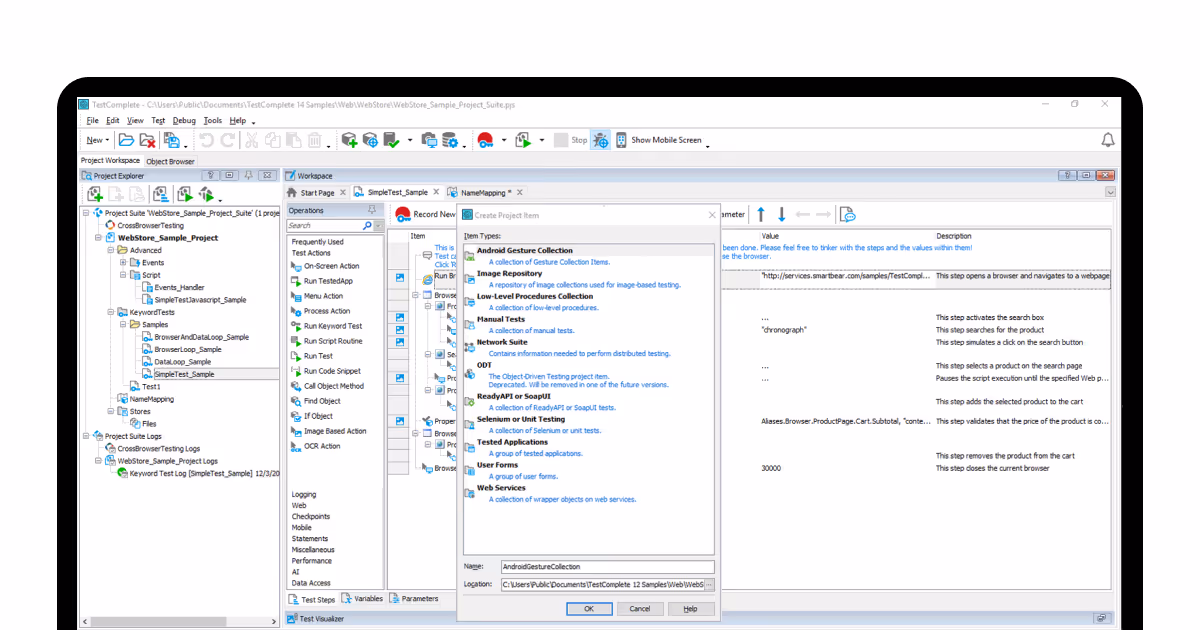This screenshot has width=1200, height=630.
Task: Open the workspace tab list dropdown at far right
Action: (x=1110, y=192)
